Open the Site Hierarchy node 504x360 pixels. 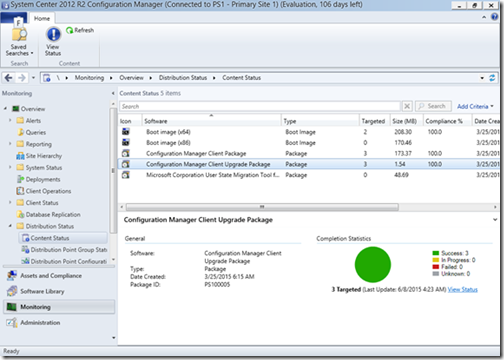(39, 156)
